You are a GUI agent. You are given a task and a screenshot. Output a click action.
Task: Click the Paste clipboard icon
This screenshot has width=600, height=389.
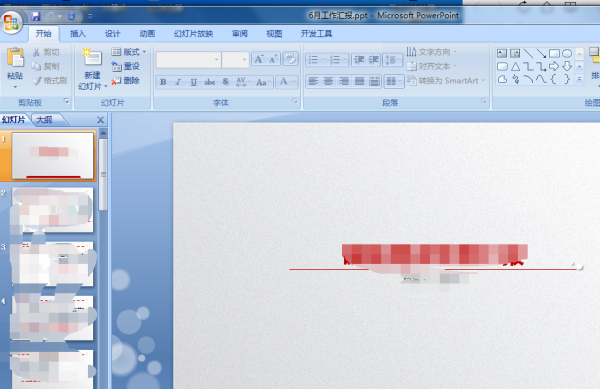15,59
